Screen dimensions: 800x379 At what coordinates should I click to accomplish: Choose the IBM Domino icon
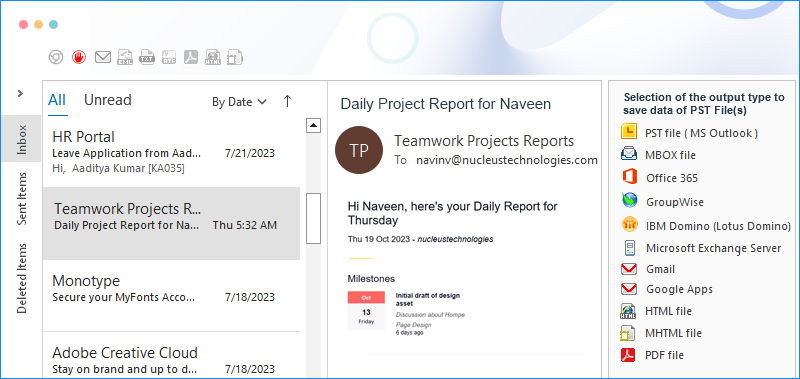pos(630,225)
